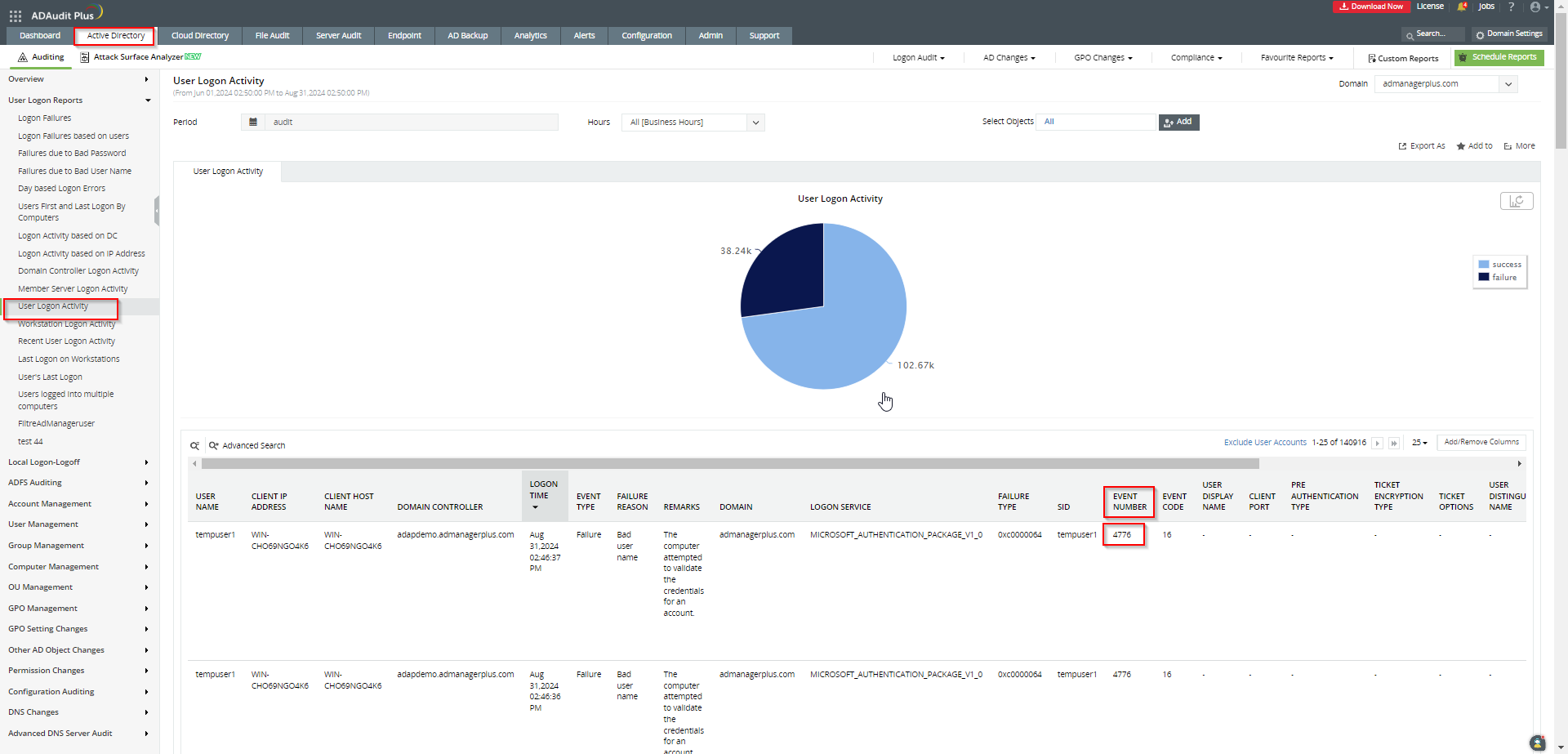Expand the DNS Changes section
The width and height of the screenshot is (1568, 754).
click(79, 712)
